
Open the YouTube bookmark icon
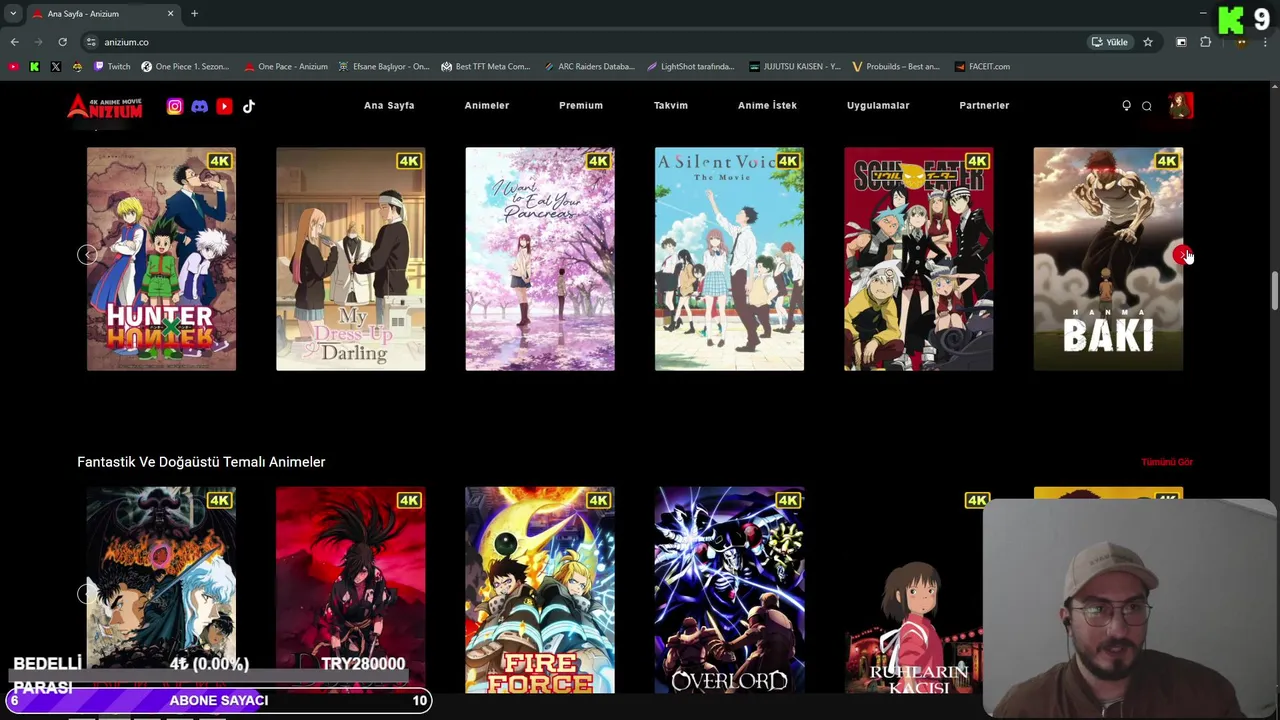point(13,67)
